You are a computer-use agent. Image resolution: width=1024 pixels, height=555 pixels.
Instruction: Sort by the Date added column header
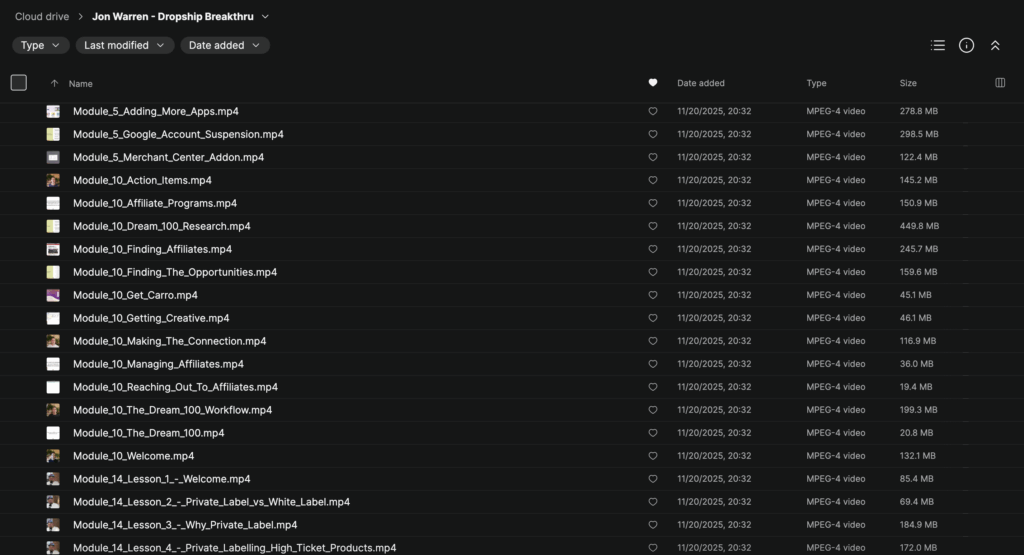pos(700,83)
